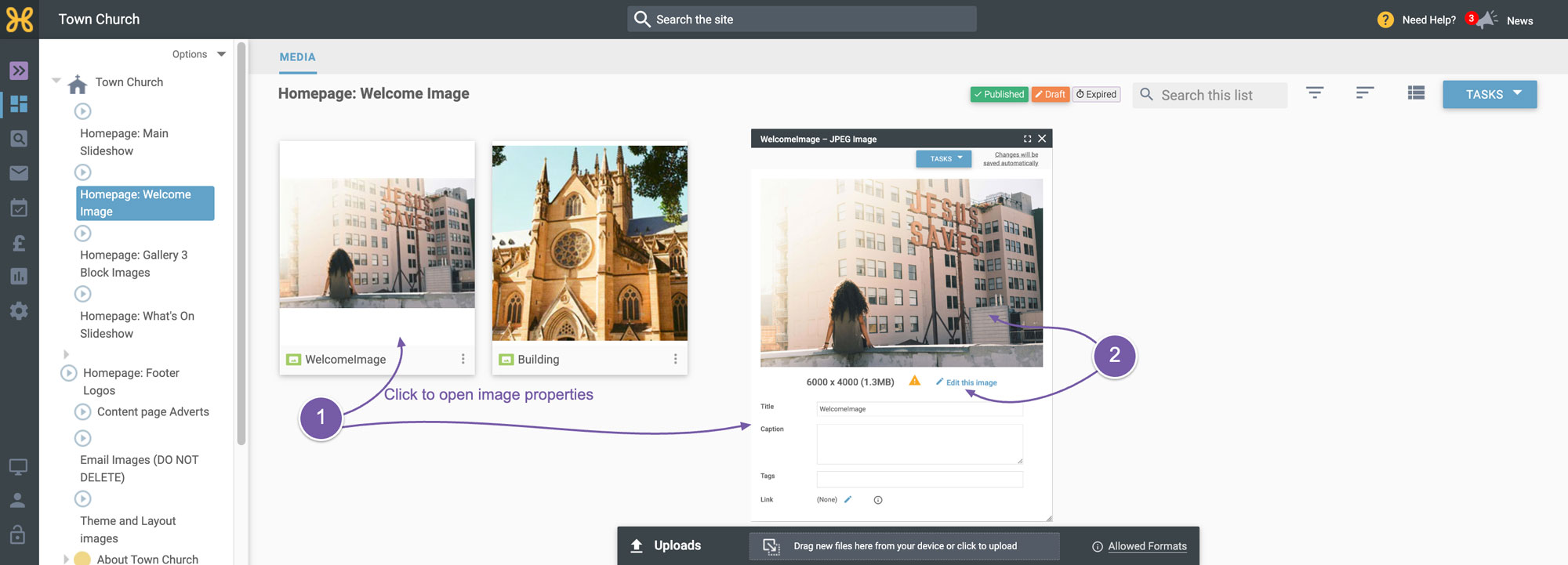
Task: Open WelcomeImage three-dot options menu
Action: click(463, 359)
